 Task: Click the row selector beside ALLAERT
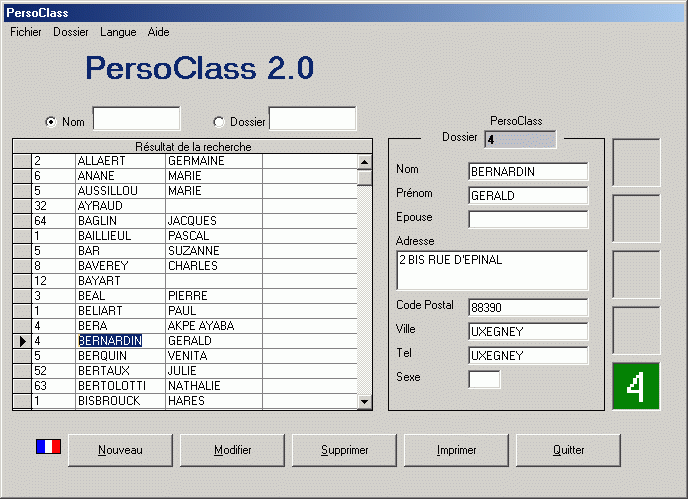pos(22,161)
